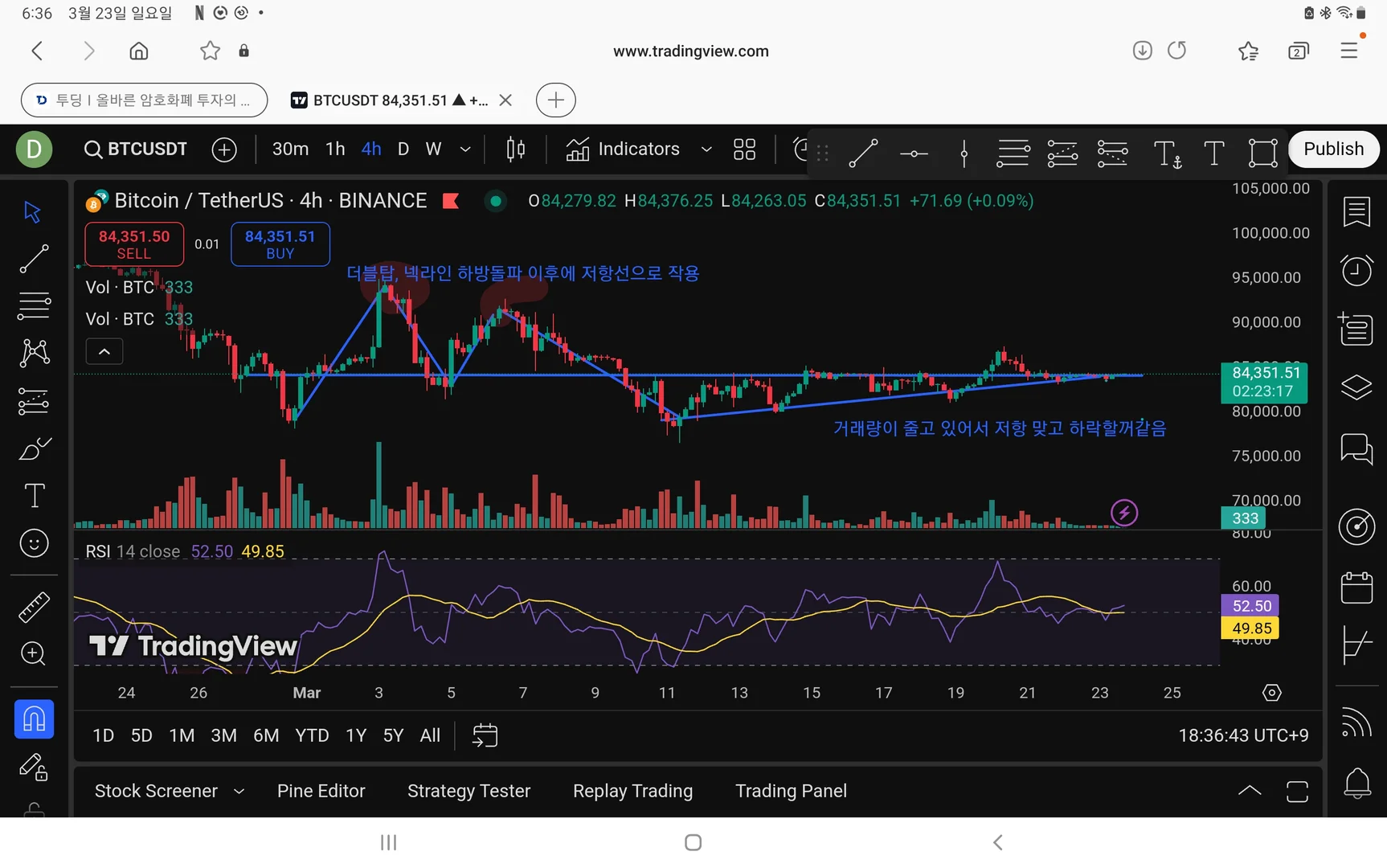Collapse the indicator legend arrow
1387x868 pixels.
point(104,351)
